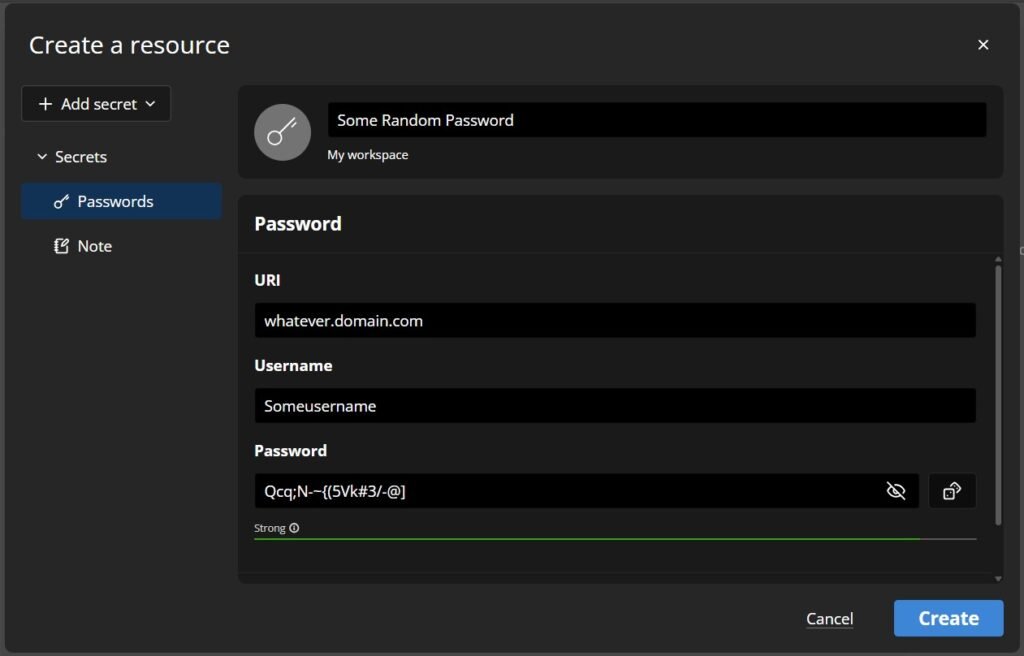The height and width of the screenshot is (656, 1024).
Task: Click the resource name field
Action: tap(656, 120)
